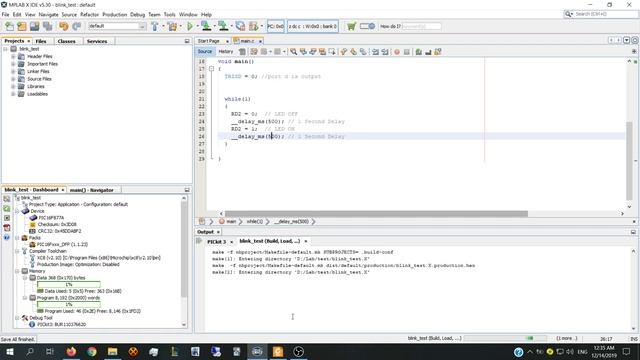Close the main.c editor tab
640x360 pixels.
coord(260,41)
